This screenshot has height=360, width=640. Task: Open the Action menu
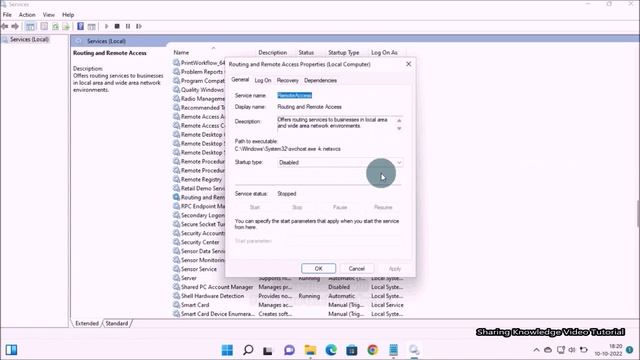[27, 15]
